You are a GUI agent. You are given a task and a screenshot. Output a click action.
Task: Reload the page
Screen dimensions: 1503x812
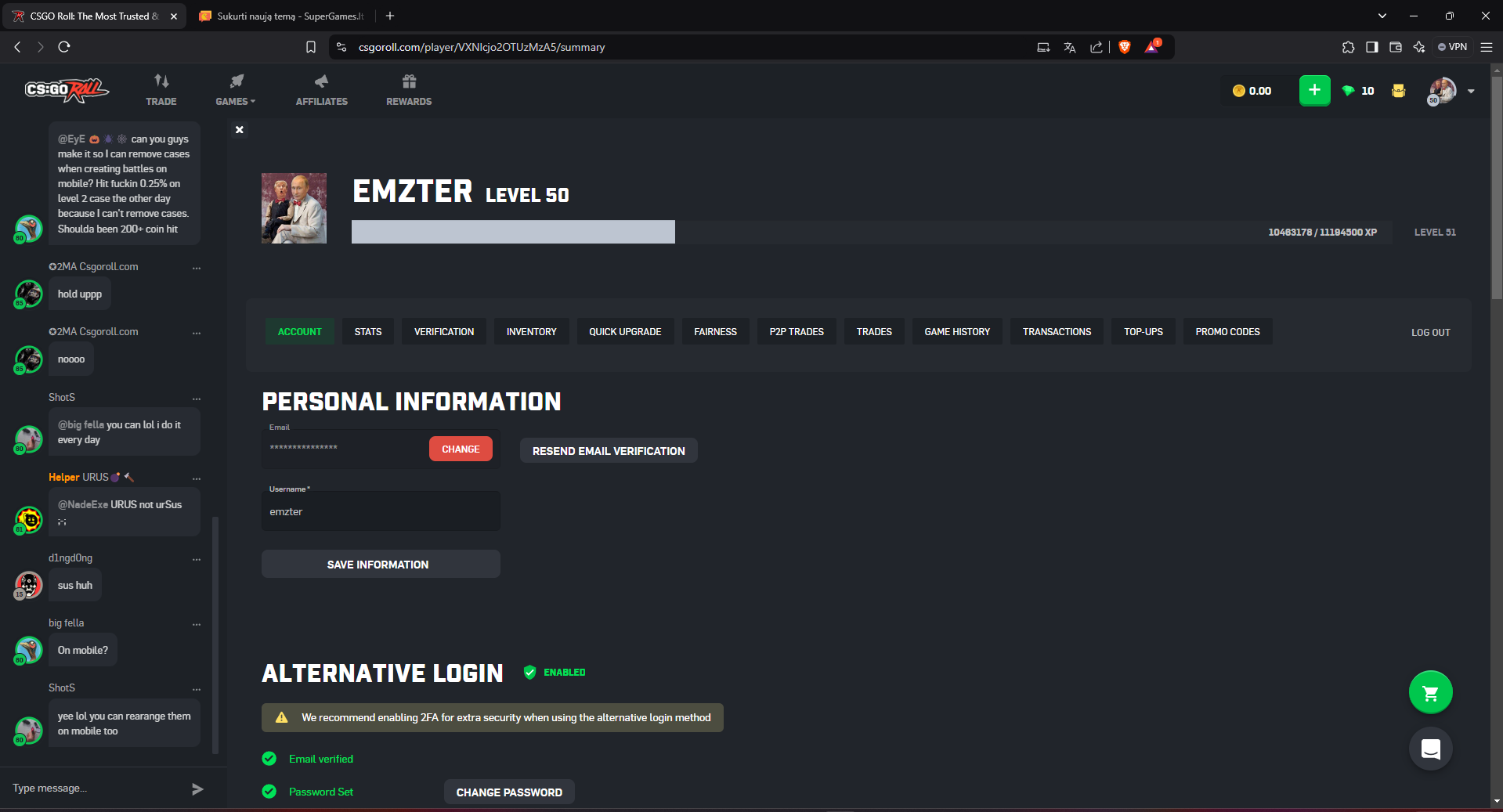coord(64,47)
